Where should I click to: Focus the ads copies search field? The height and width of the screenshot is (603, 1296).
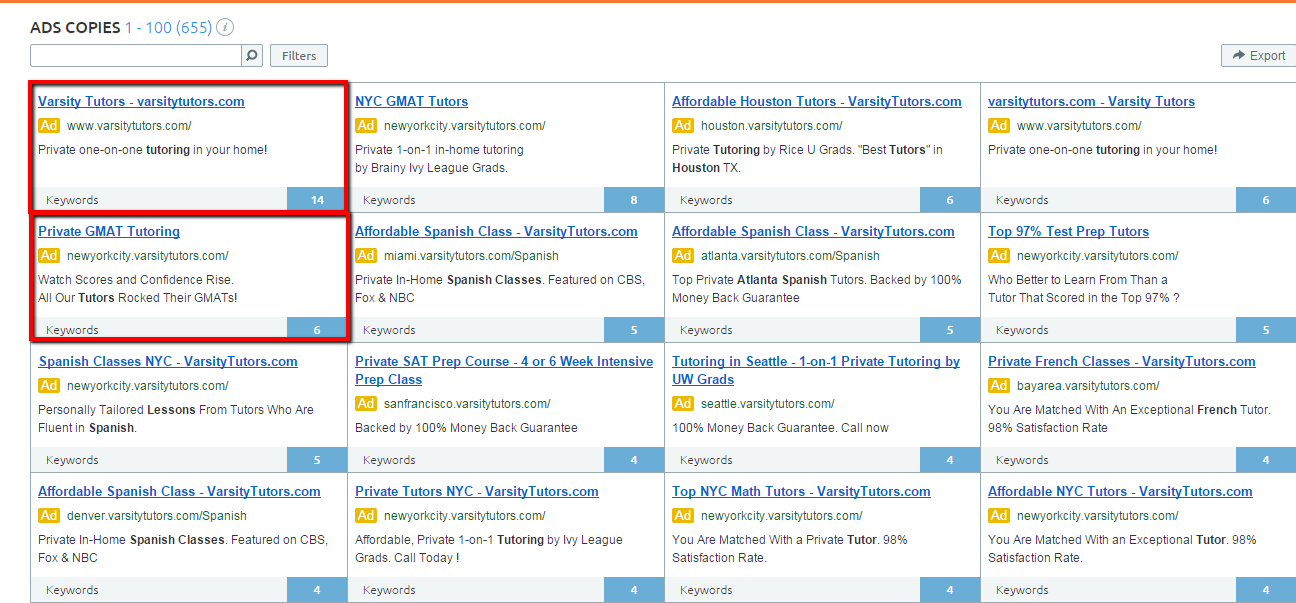[136, 56]
